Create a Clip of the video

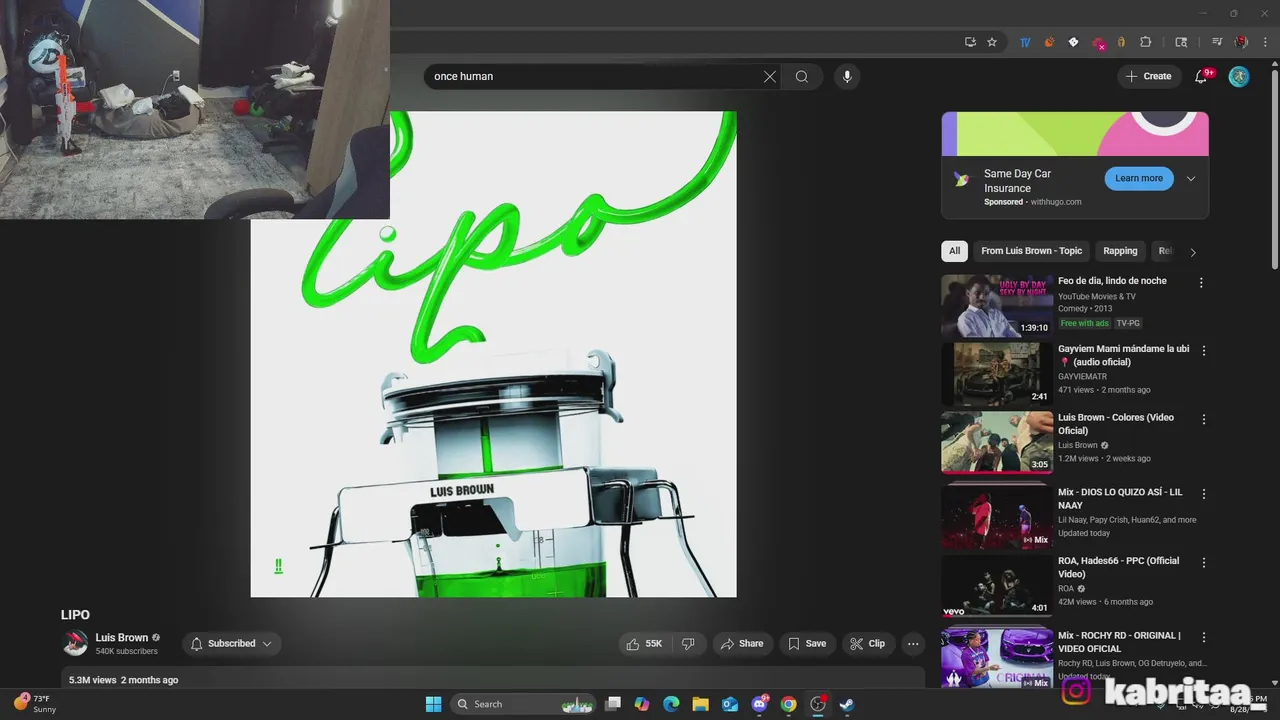tap(867, 644)
